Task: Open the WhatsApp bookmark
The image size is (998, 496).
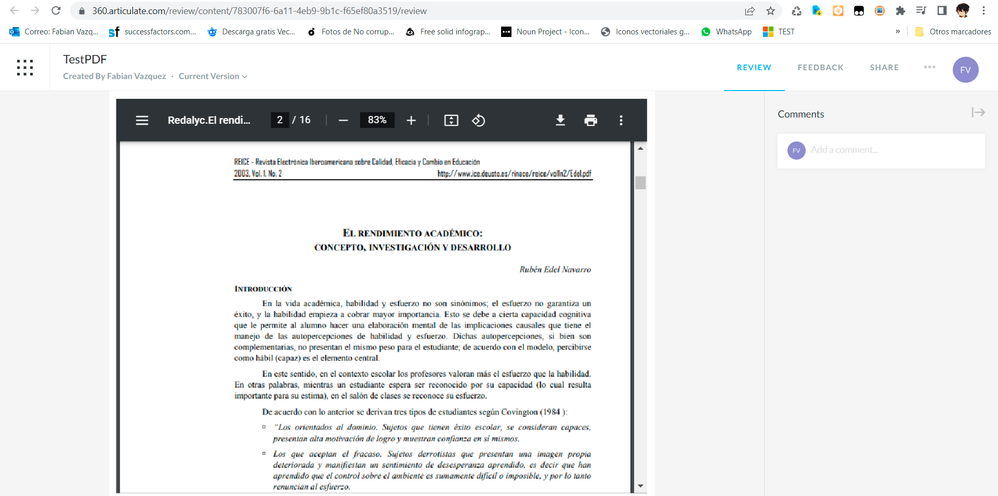Action: point(726,31)
